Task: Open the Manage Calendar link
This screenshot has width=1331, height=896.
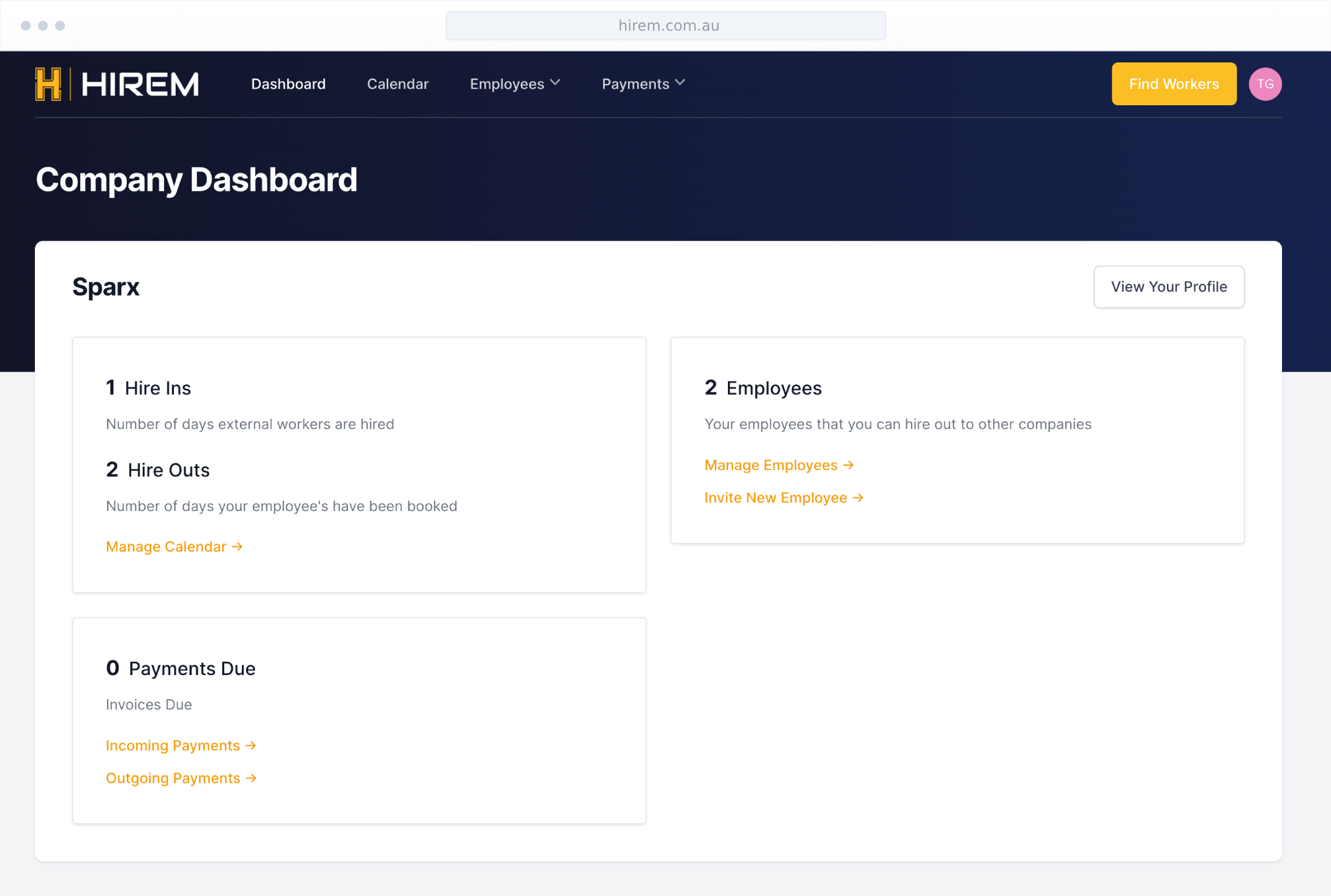Action: coord(166,547)
